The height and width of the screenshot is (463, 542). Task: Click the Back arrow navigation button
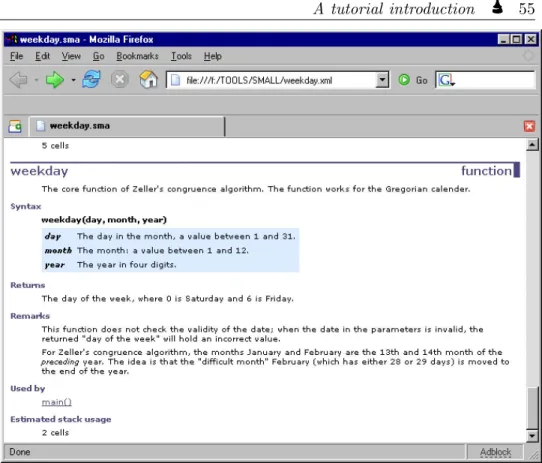(18, 80)
